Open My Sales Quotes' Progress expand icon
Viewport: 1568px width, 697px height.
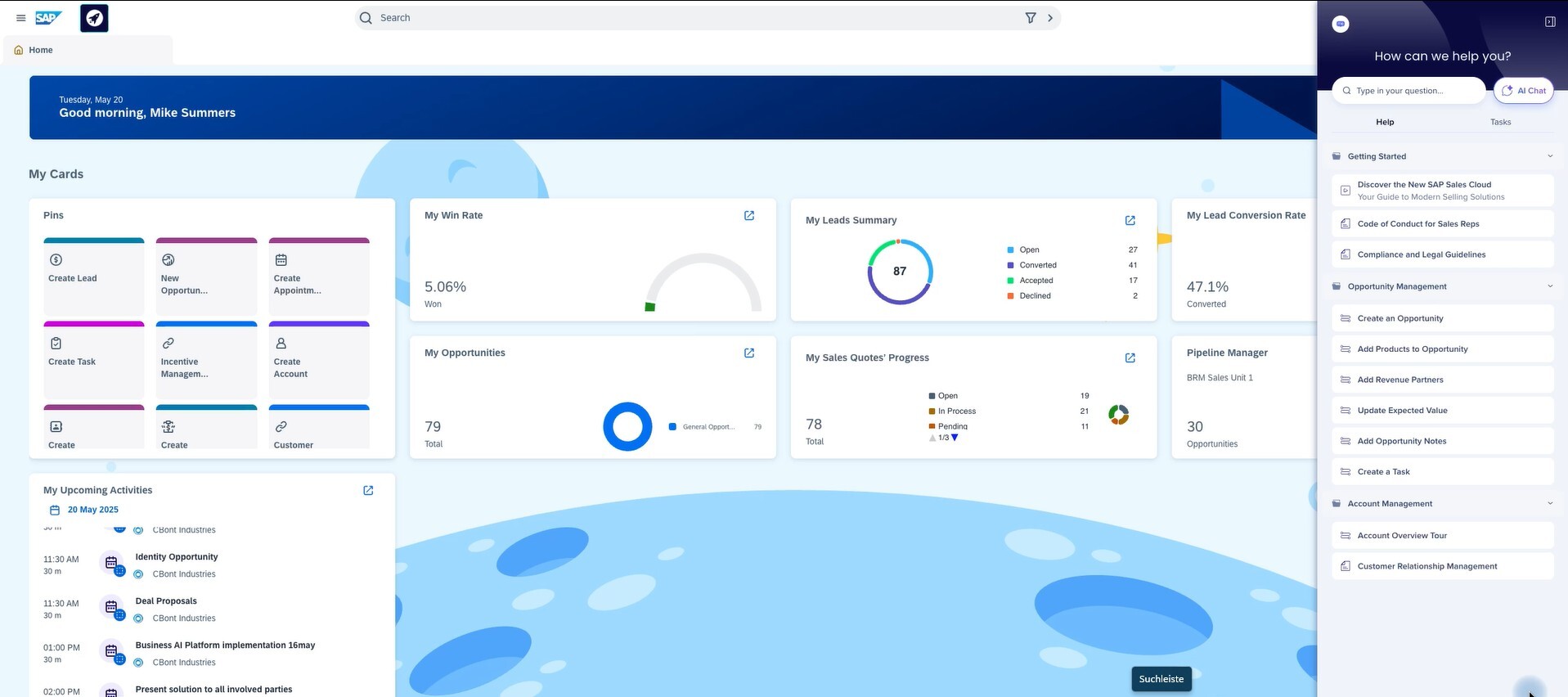pyautogui.click(x=1130, y=358)
